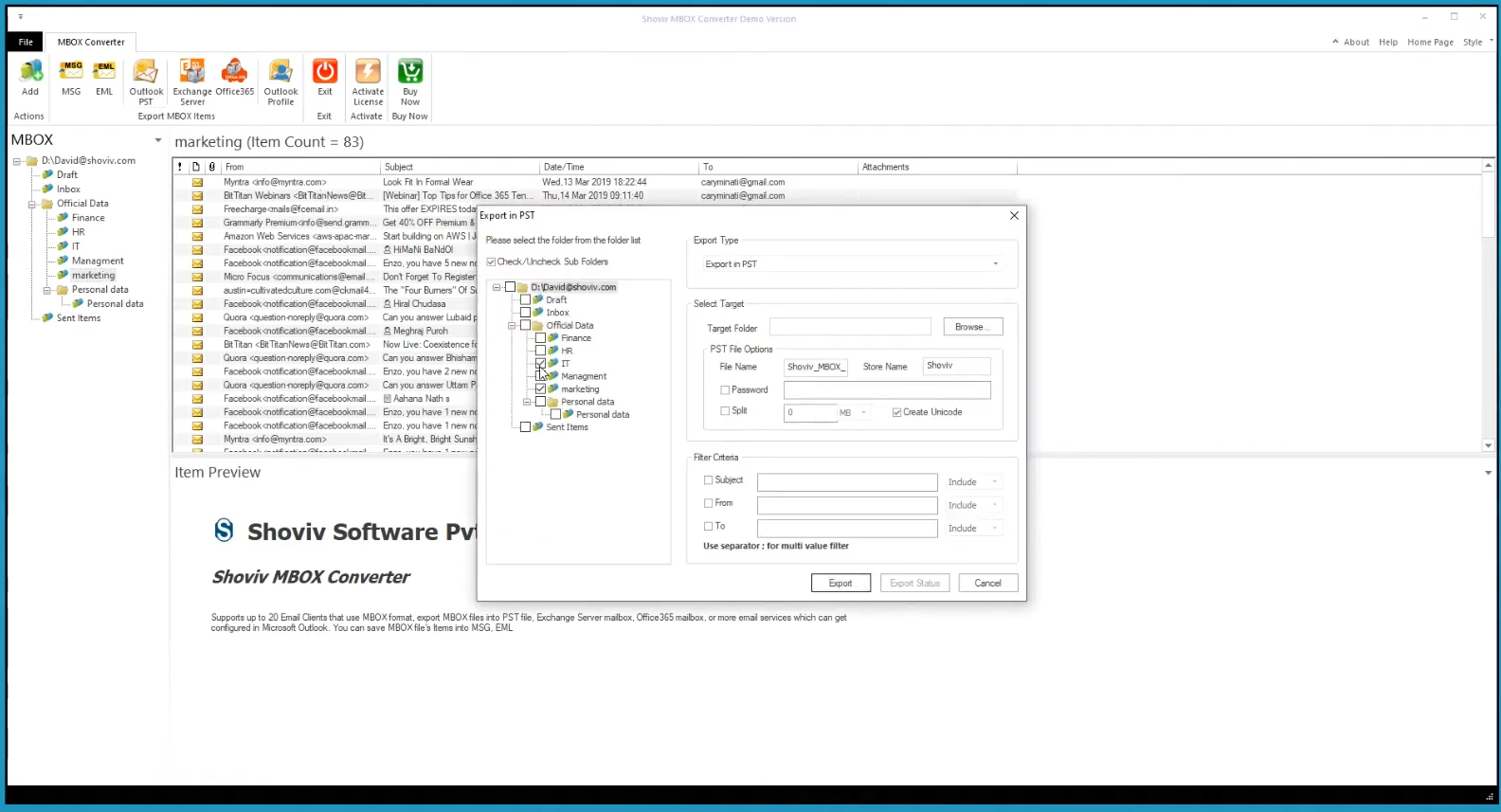This screenshot has height=812, width=1501.
Task: Open the Help menu item
Action: [x=1388, y=42]
